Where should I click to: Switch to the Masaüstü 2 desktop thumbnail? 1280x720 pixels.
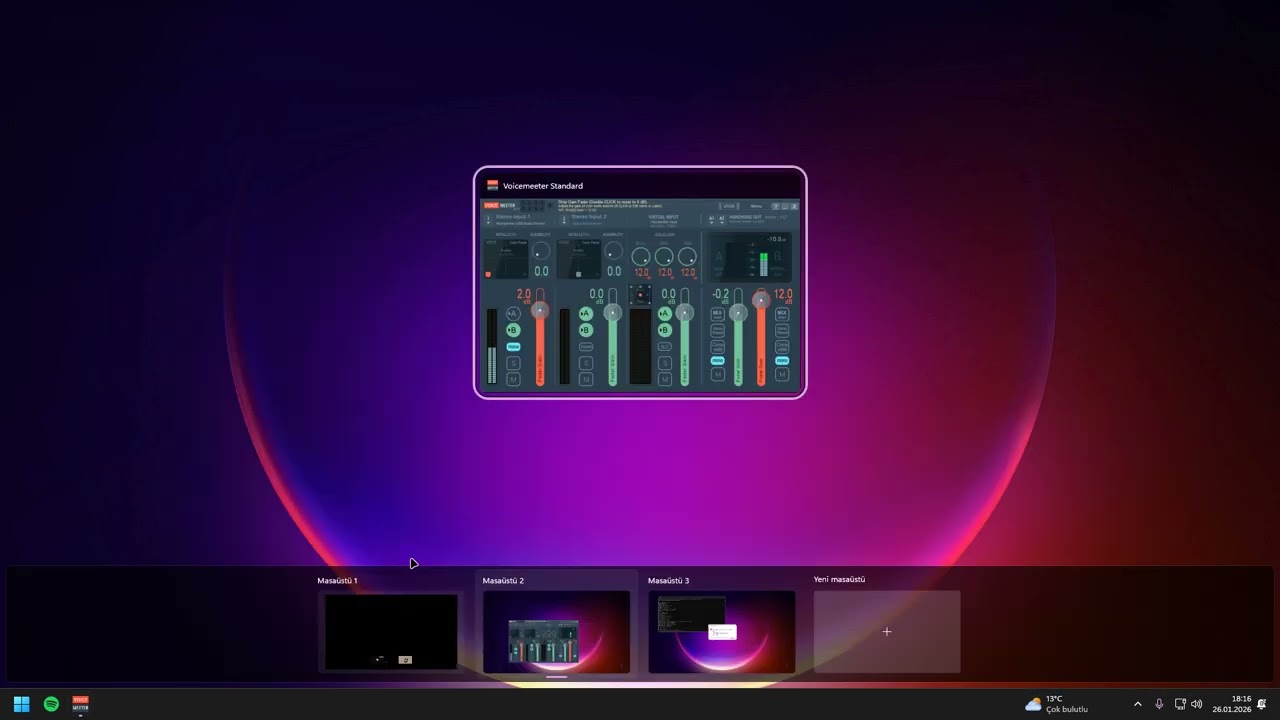pos(556,632)
